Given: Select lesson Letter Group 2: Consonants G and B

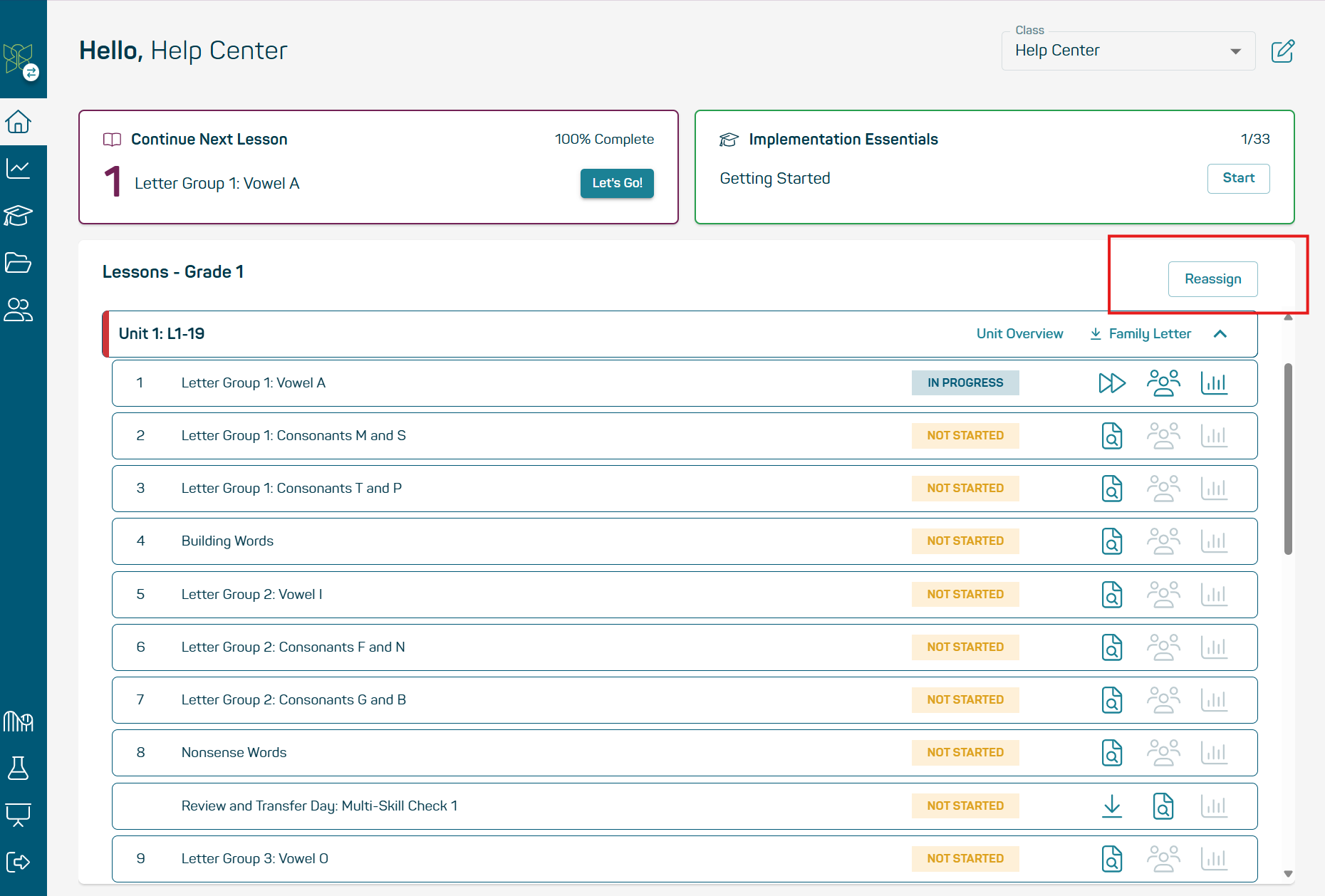Looking at the screenshot, I should (x=685, y=700).
